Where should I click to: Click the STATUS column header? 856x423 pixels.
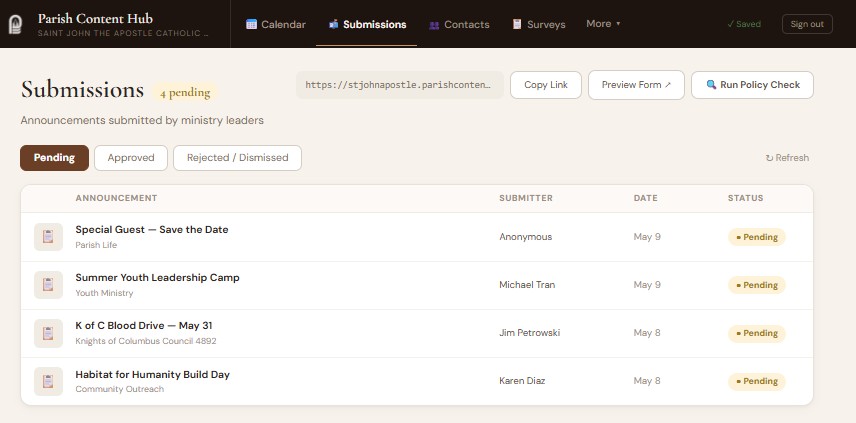coord(745,198)
